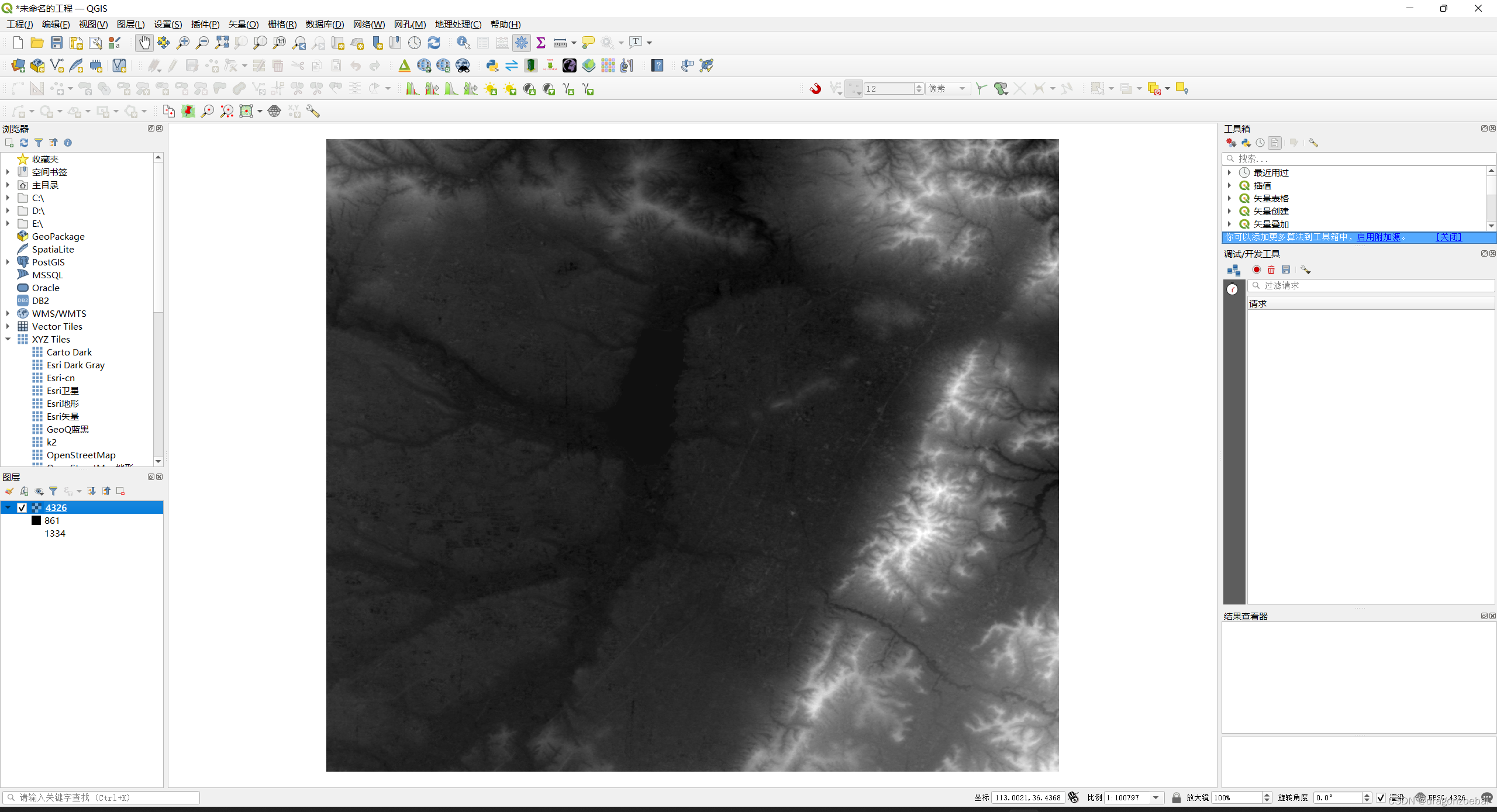Select the OpenStreetMap XYZ tile
Image resolution: width=1497 pixels, height=812 pixels.
pyautogui.click(x=81, y=455)
